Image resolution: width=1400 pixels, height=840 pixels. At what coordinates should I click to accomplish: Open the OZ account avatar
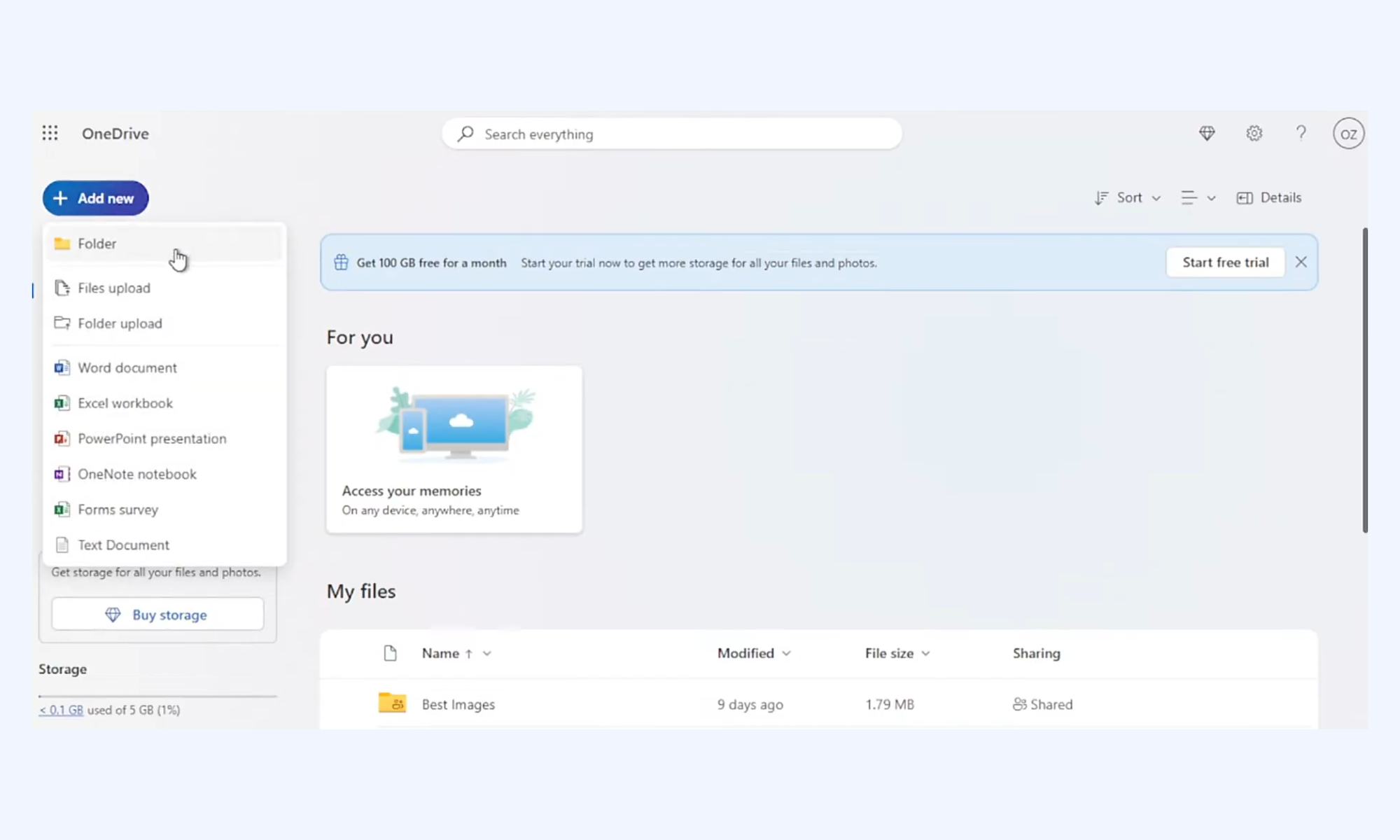coord(1348,134)
